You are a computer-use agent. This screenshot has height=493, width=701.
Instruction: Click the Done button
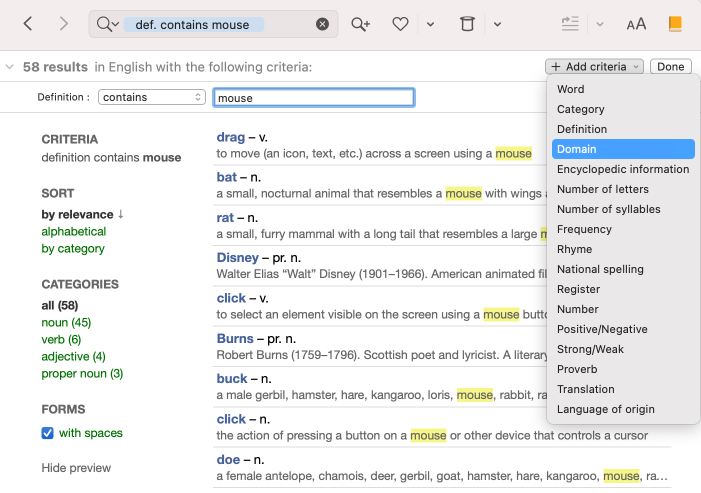(671, 67)
